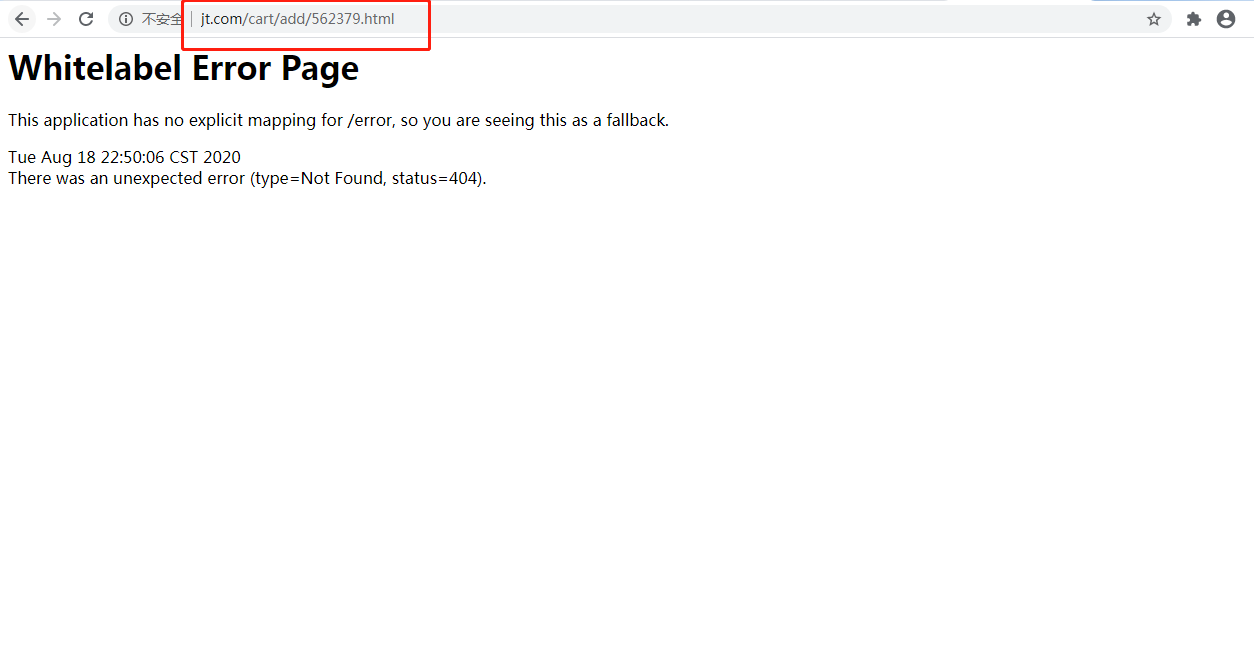The width and height of the screenshot is (1254, 658).
Task: Click the "type=Not Found, status=404" error line
Action: tap(247, 178)
